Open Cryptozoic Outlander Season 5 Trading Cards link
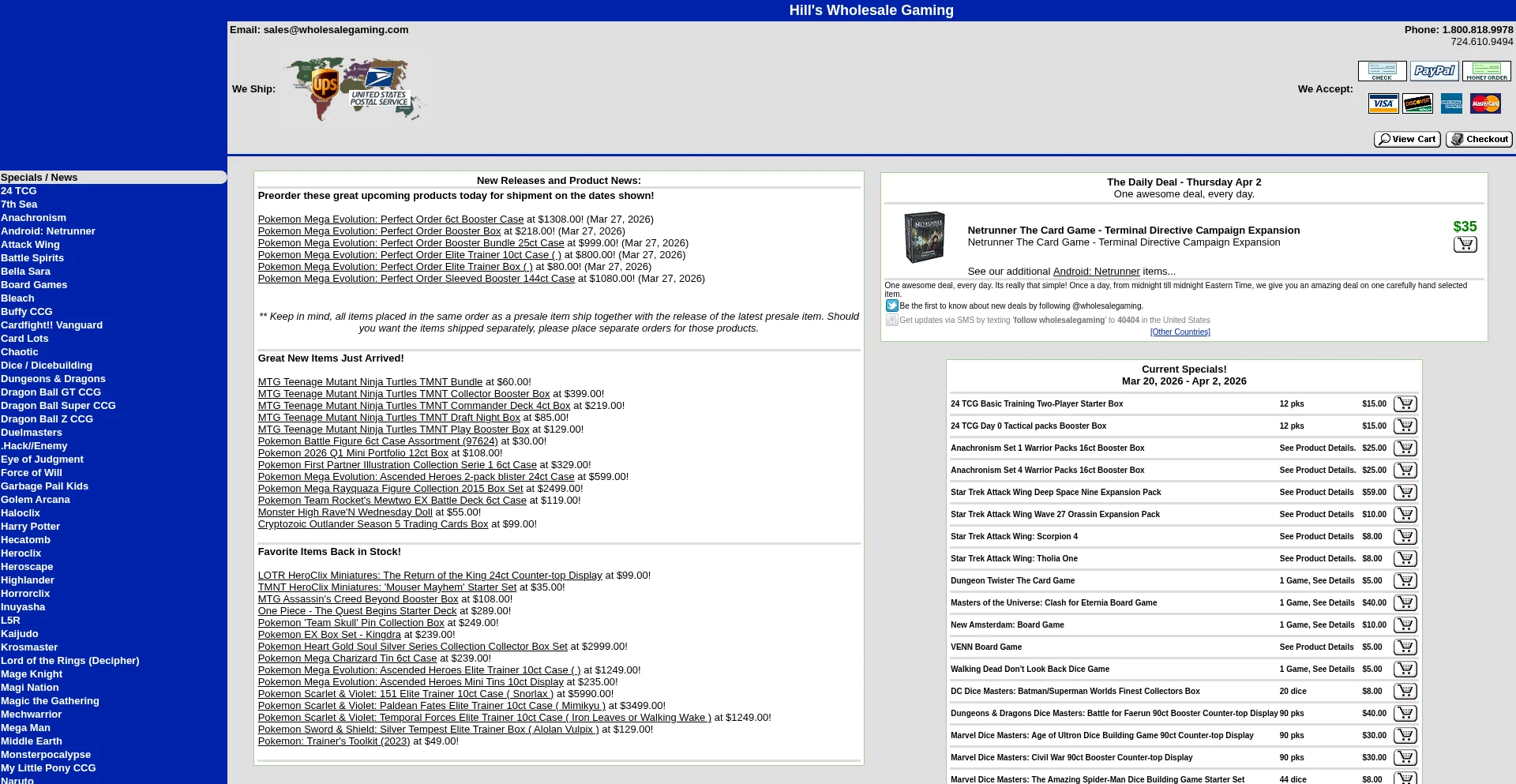This screenshot has height=784, width=1516. 373,524
